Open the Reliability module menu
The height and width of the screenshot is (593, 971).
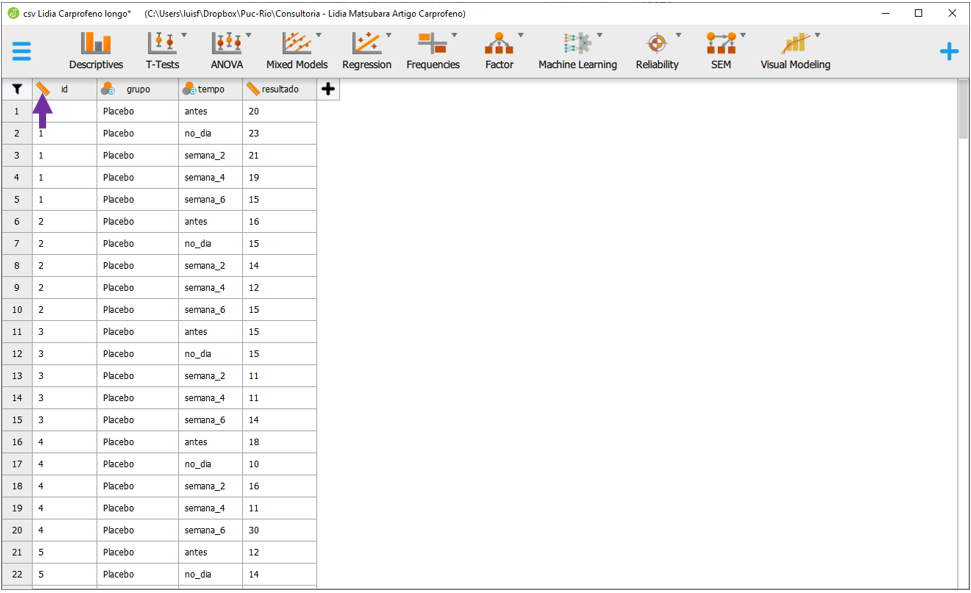(656, 51)
